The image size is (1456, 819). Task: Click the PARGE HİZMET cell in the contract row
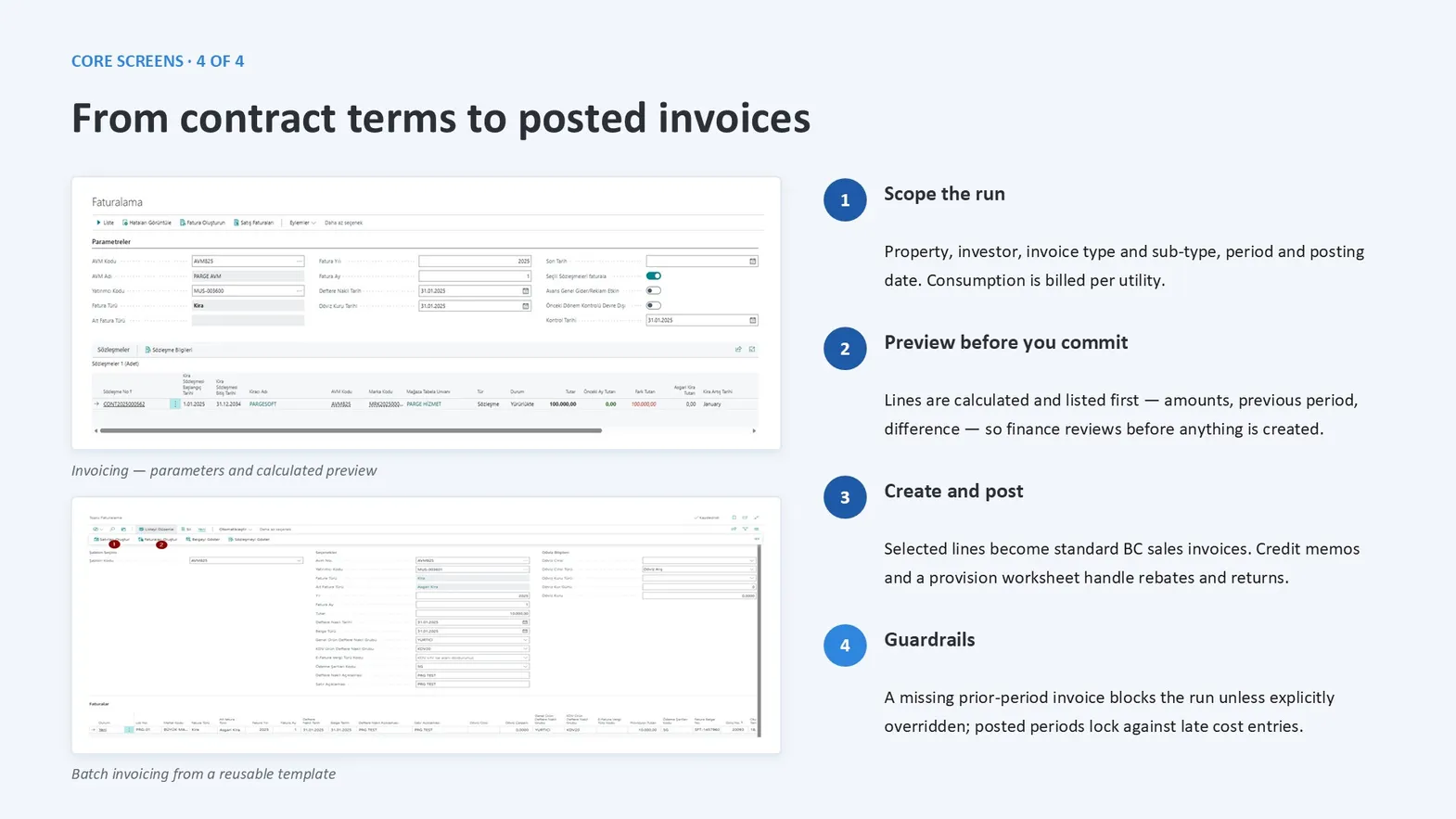pyautogui.click(x=424, y=404)
